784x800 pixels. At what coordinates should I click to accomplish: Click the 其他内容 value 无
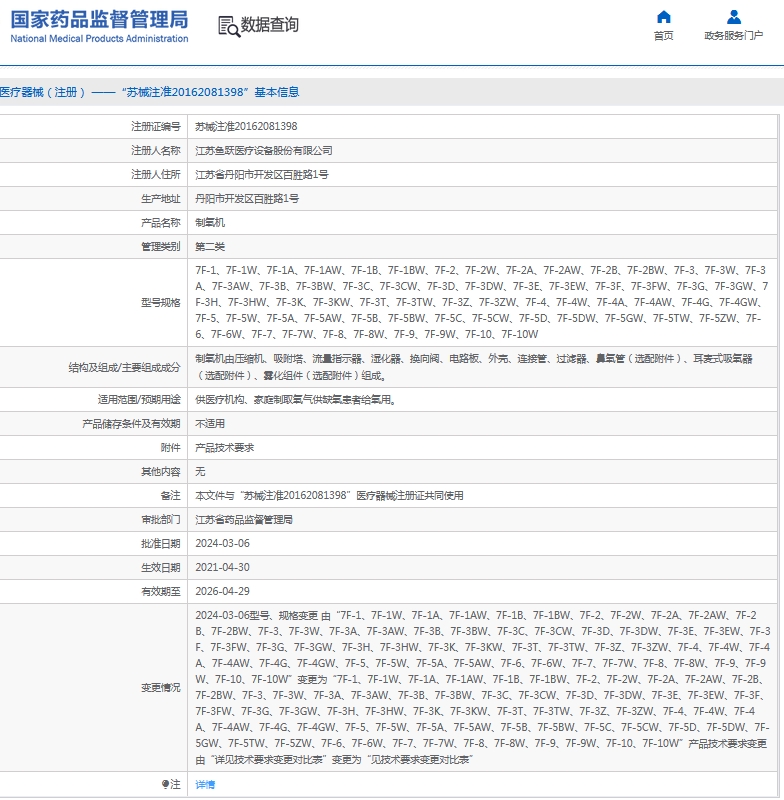point(200,471)
